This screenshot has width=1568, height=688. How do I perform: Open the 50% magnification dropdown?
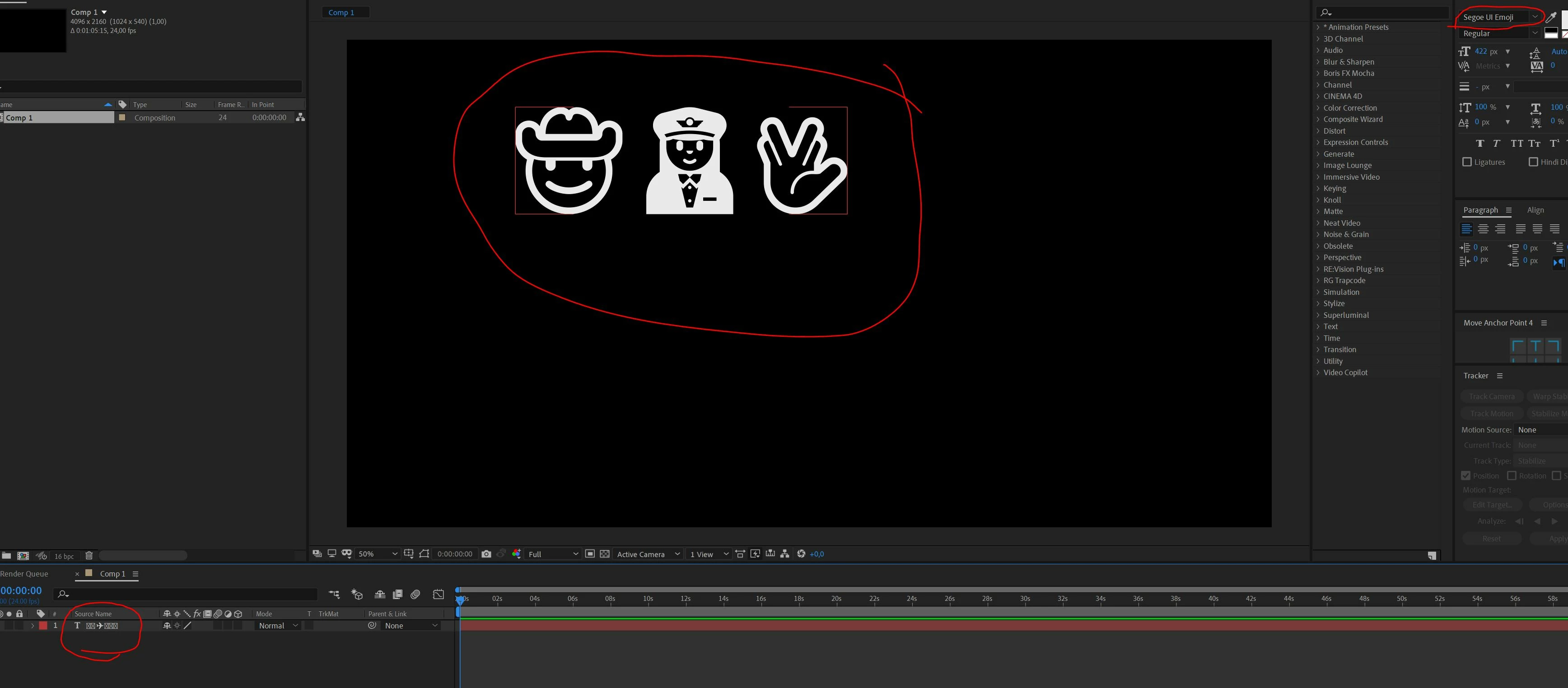click(x=378, y=553)
